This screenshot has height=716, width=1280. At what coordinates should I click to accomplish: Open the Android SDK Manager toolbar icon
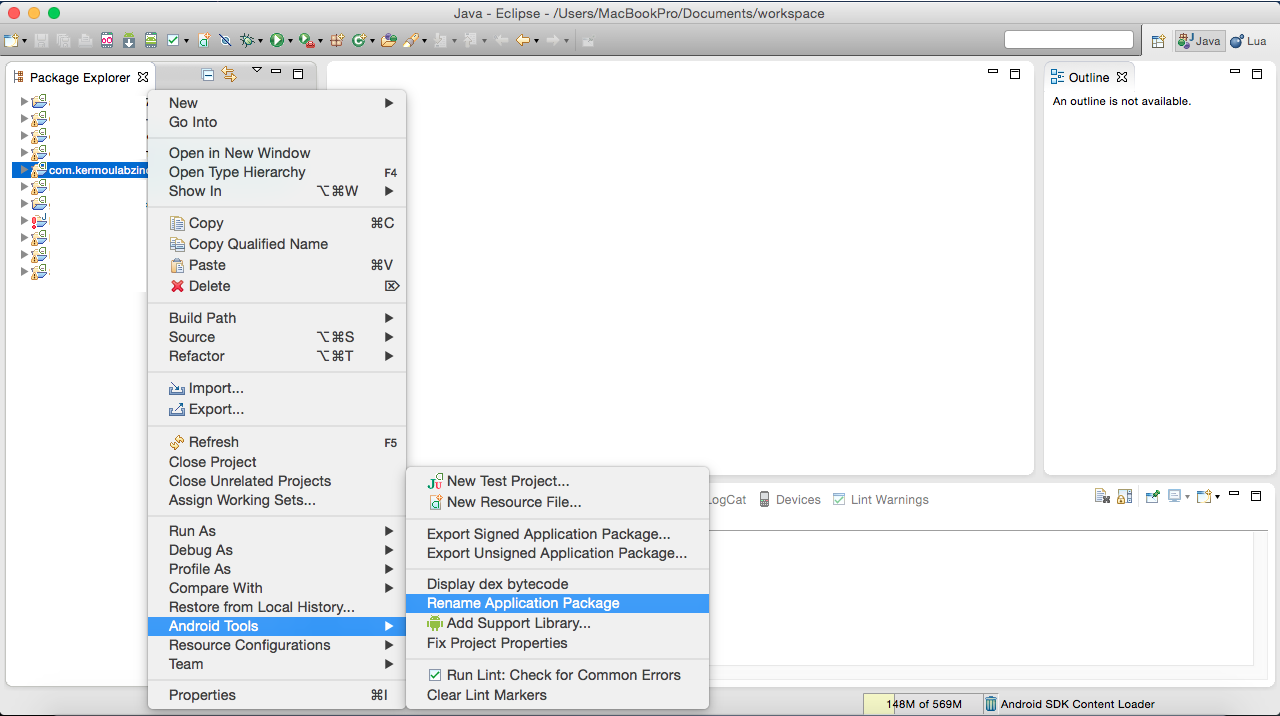point(129,41)
